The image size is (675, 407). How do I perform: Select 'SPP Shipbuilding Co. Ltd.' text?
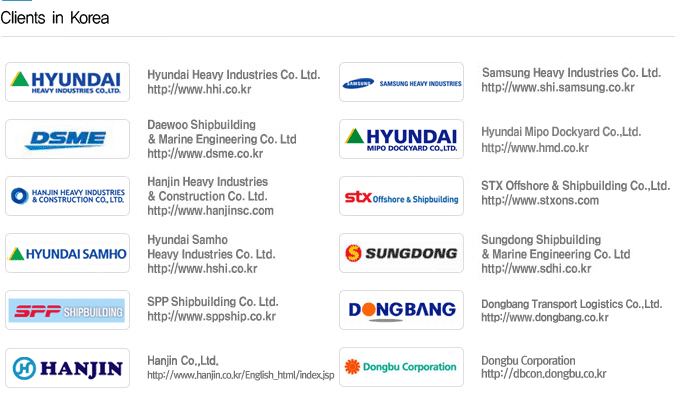pos(213,302)
